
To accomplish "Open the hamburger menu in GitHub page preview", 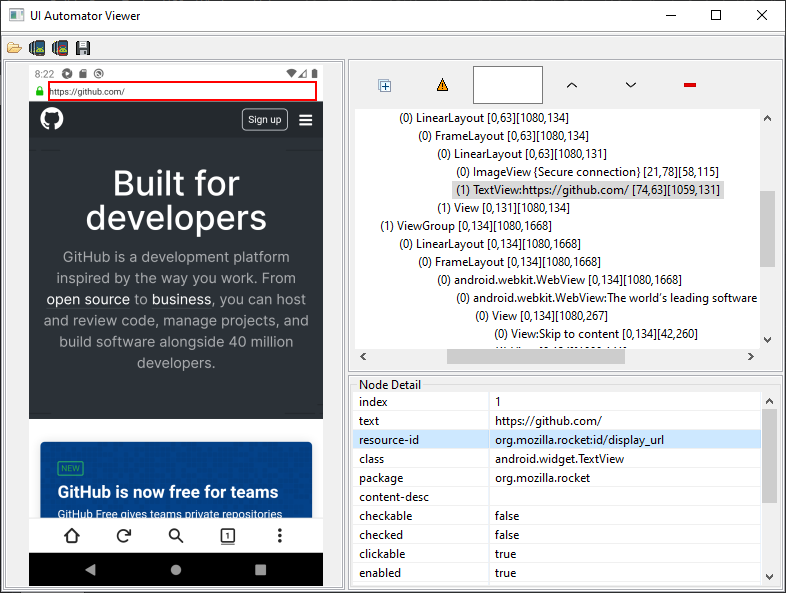I will (306, 120).
